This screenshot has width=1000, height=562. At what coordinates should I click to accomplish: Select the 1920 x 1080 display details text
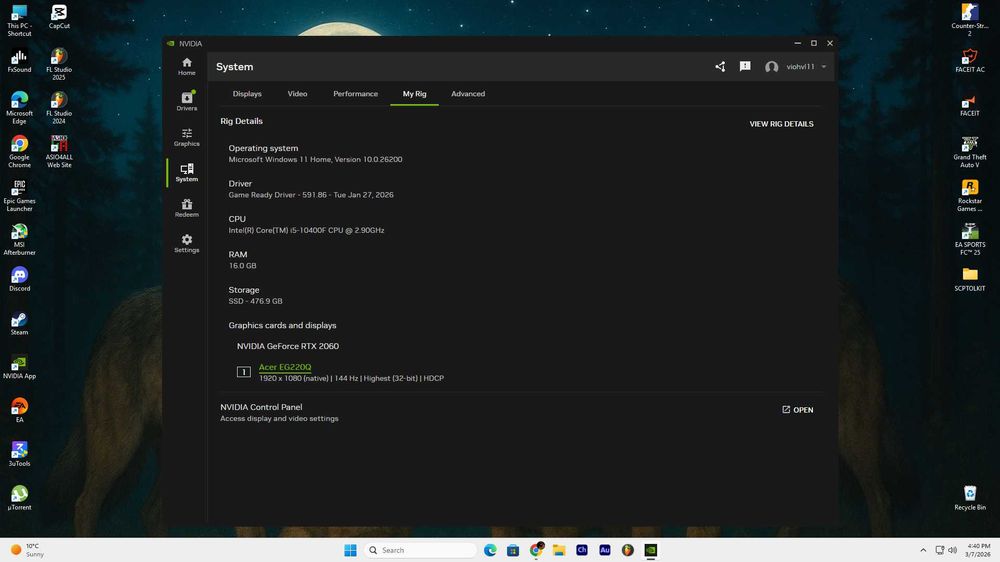pos(351,378)
